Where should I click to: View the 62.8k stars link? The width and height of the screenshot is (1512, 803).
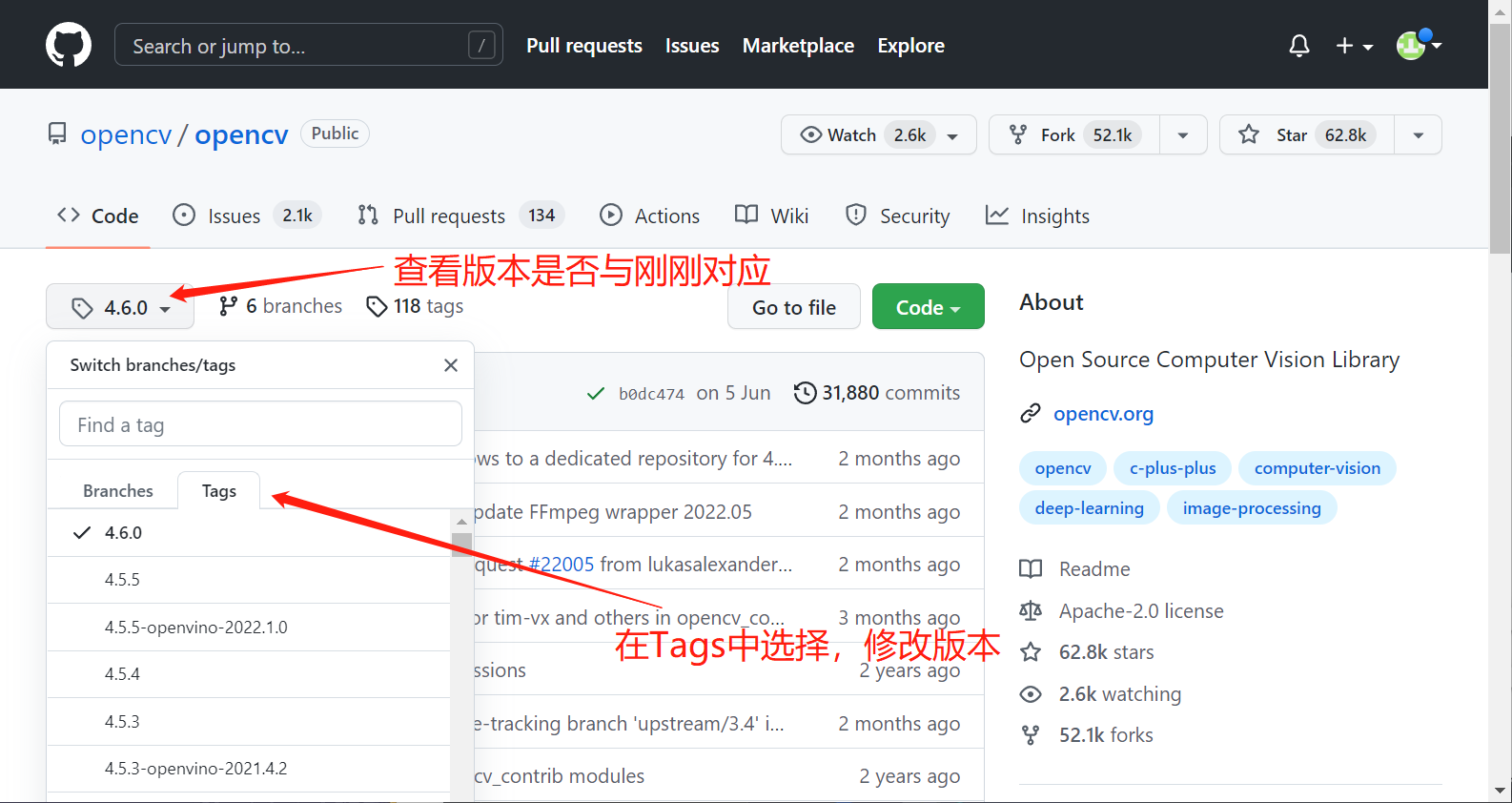(x=1088, y=652)
